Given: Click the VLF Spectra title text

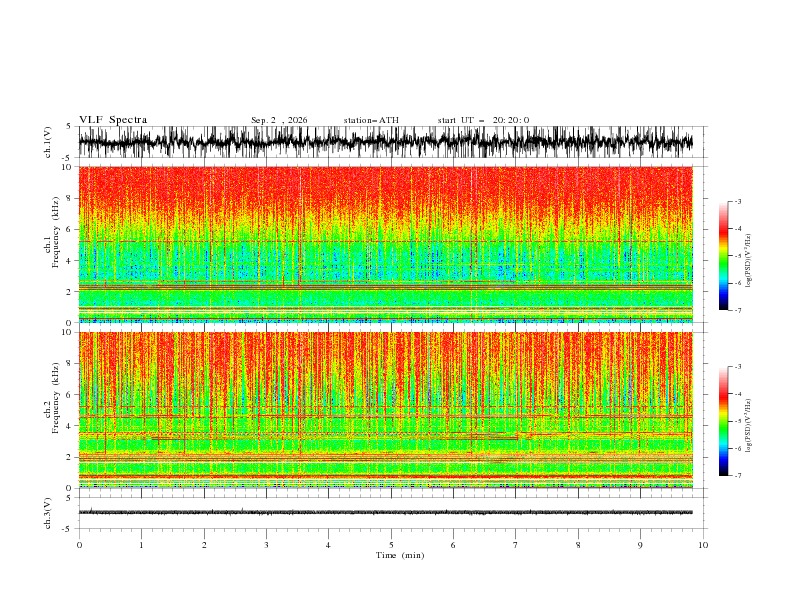Looking at the screenshot, I should [113, 120].
